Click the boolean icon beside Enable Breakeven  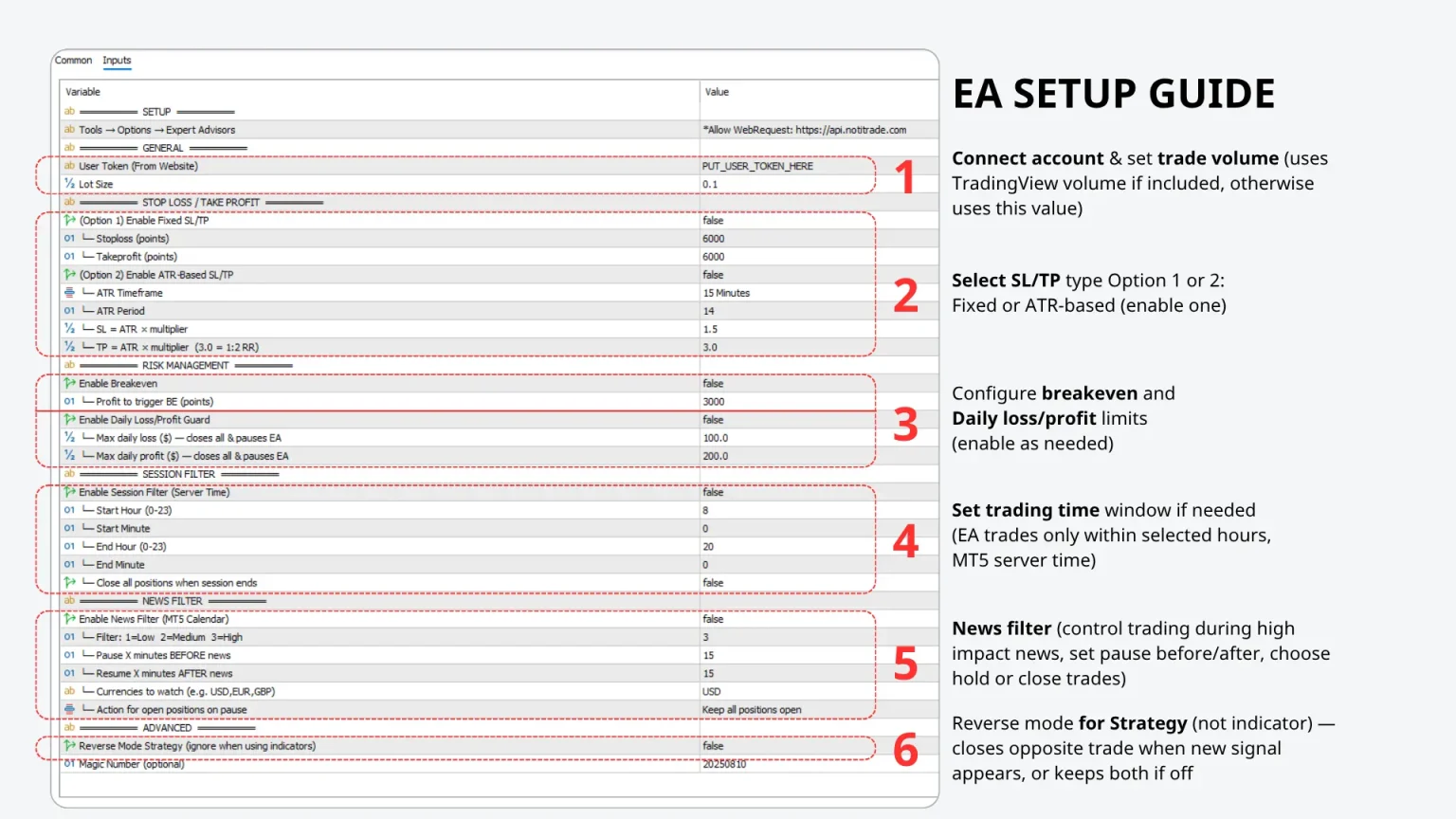pos(69,383)
